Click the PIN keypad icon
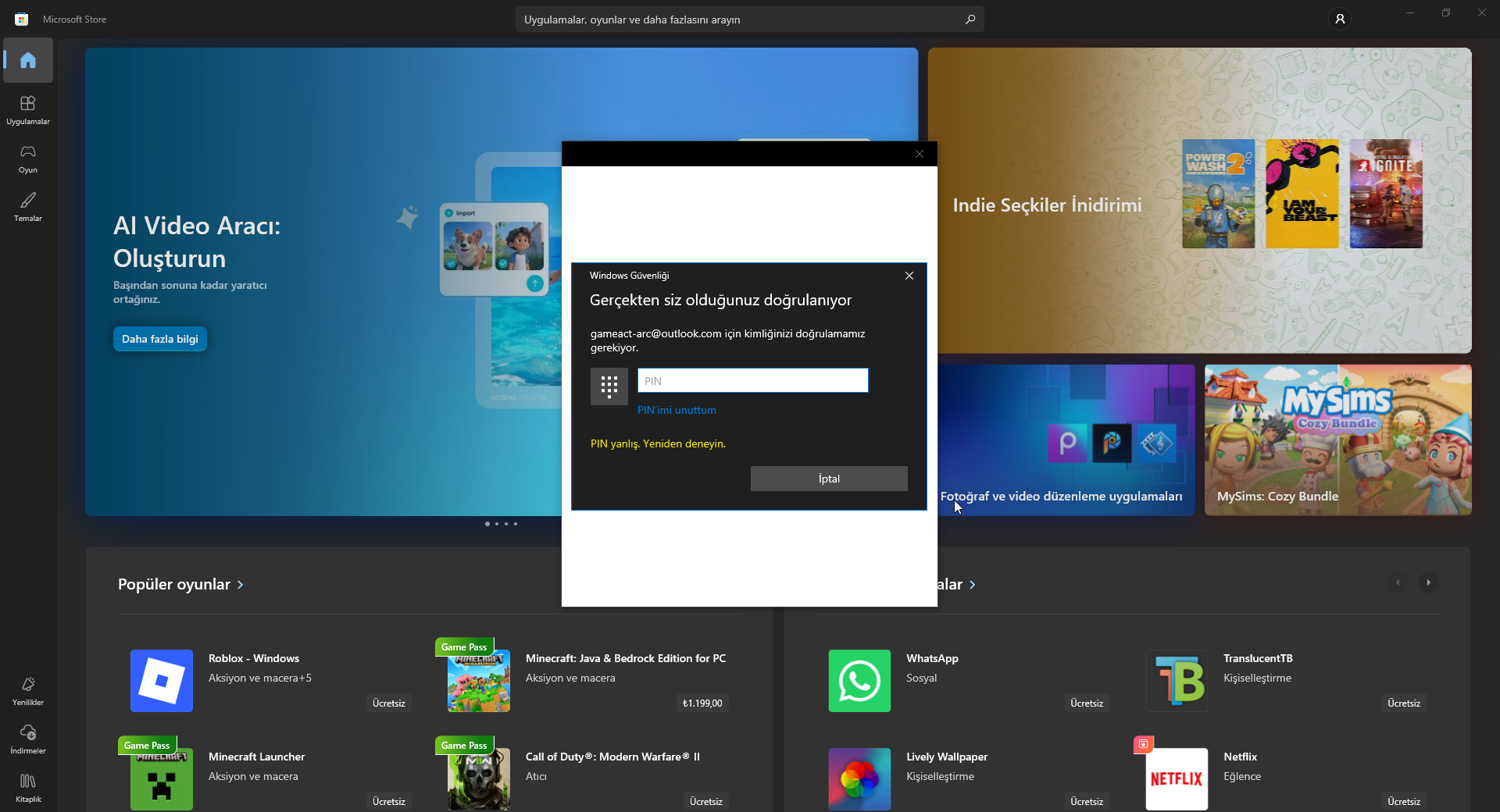 coord(609,386)
